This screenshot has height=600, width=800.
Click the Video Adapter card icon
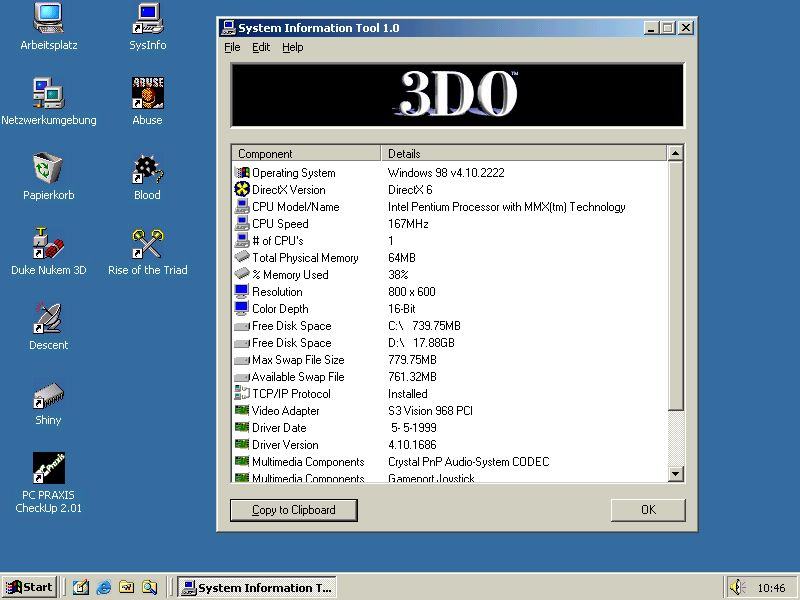(242, 410)
